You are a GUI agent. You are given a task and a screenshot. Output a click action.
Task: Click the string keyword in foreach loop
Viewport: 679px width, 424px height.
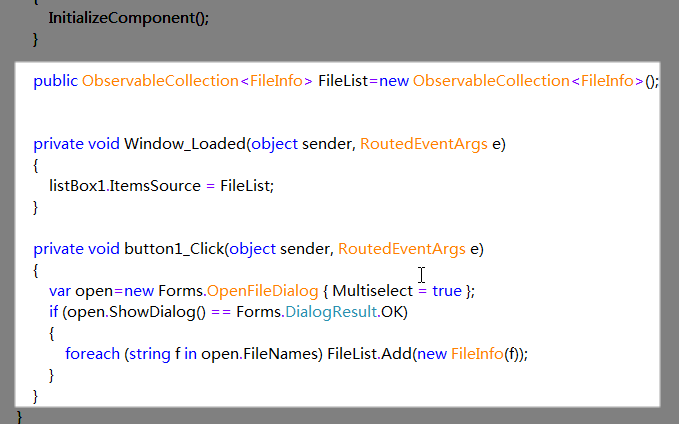[149, 354]
